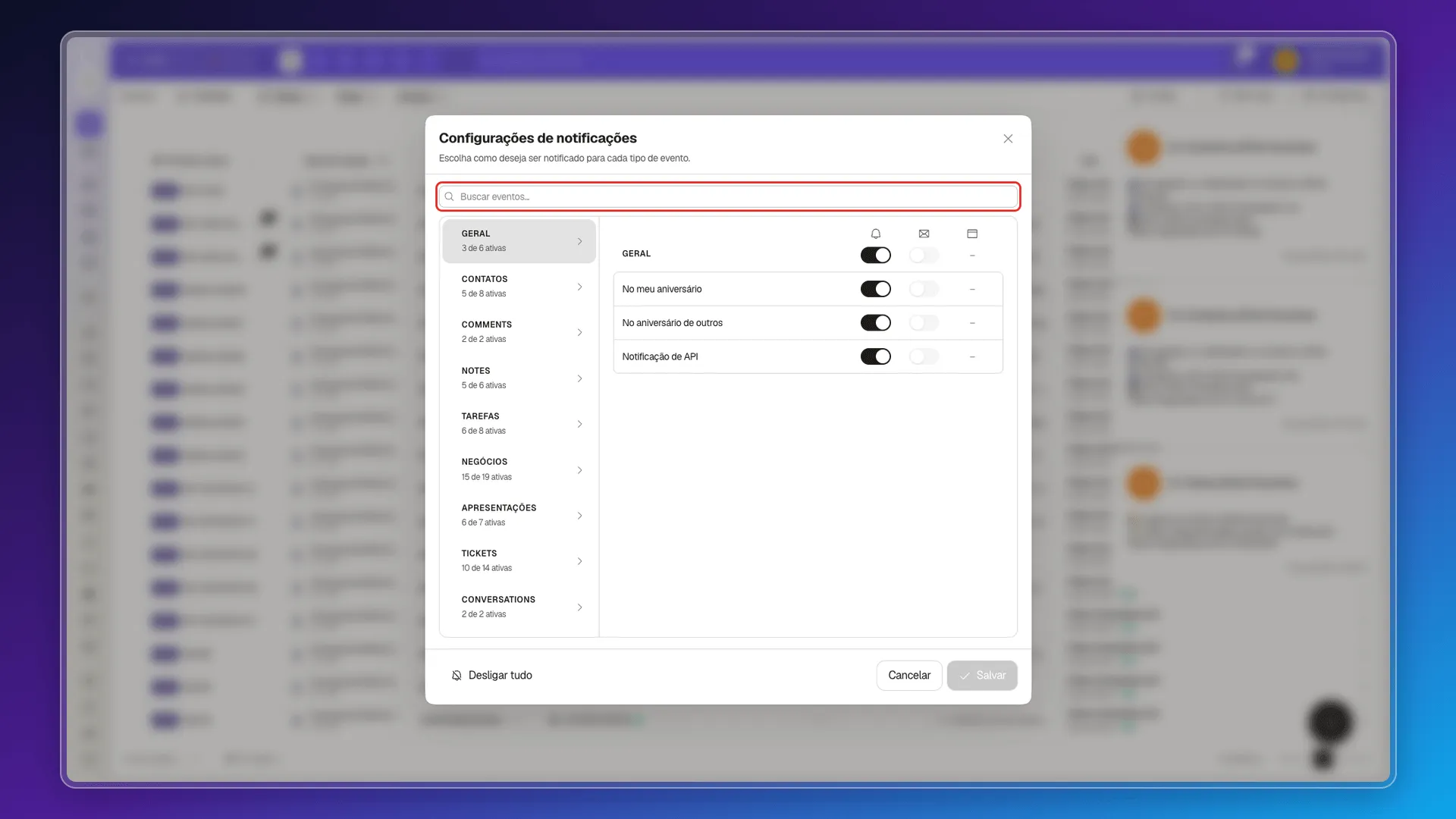The height and width of the screenshot is (819, 1456).
Task: Select the COMMENTS category
Action: pos(519,332)
